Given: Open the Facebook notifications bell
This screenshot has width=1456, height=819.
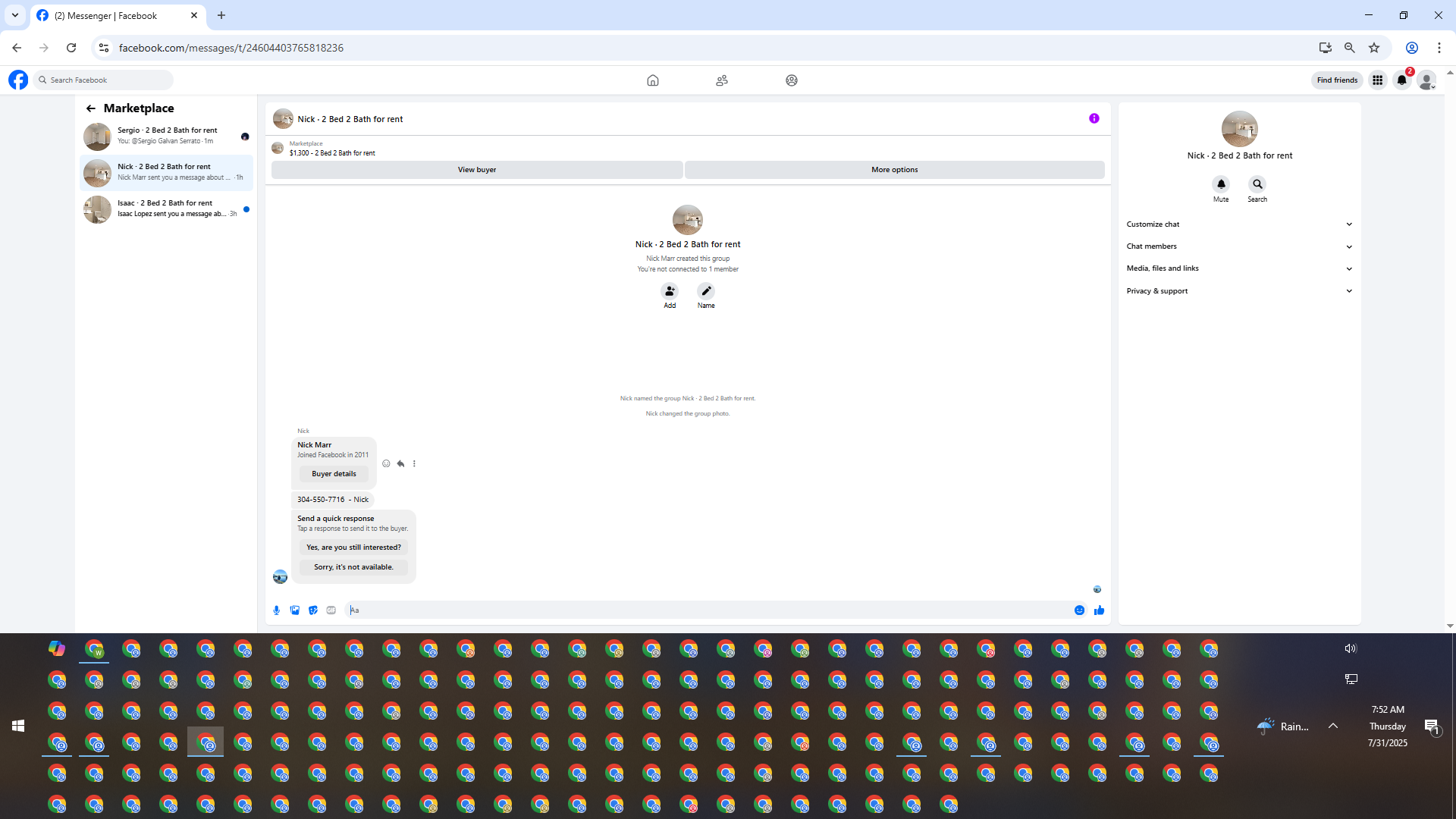Looking at the screenshot, I should click(x=1401, y=80).
